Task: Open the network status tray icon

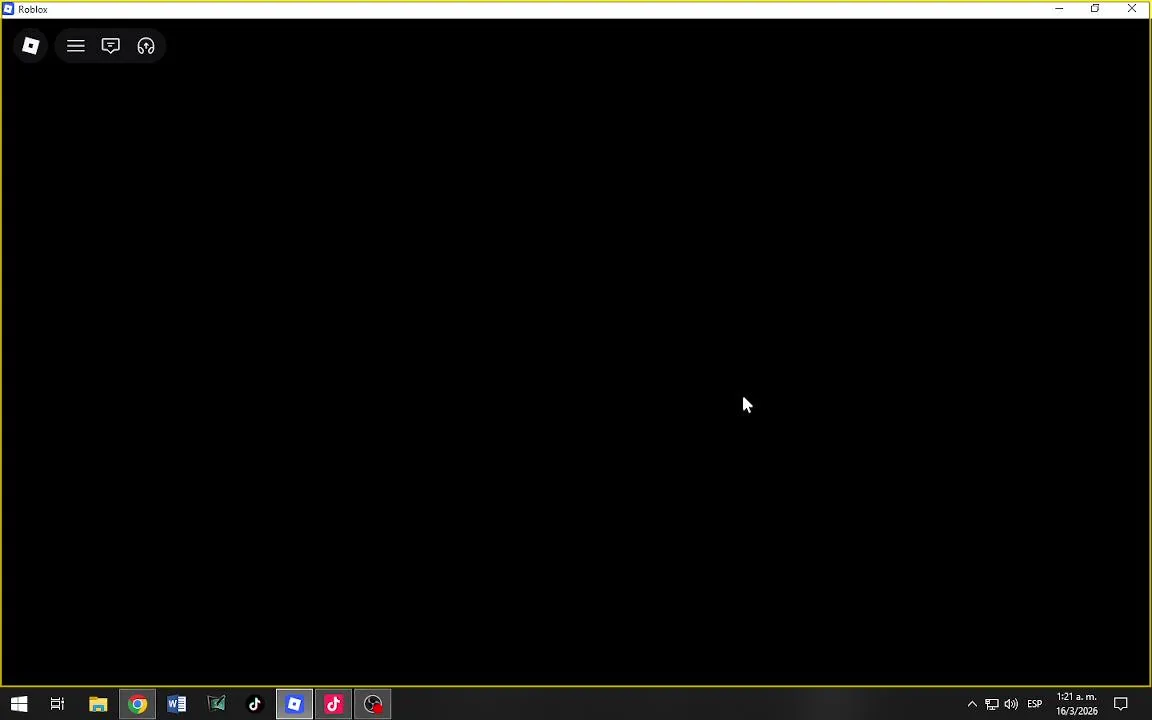Action: pyautogui.click(x=991, y=704)
